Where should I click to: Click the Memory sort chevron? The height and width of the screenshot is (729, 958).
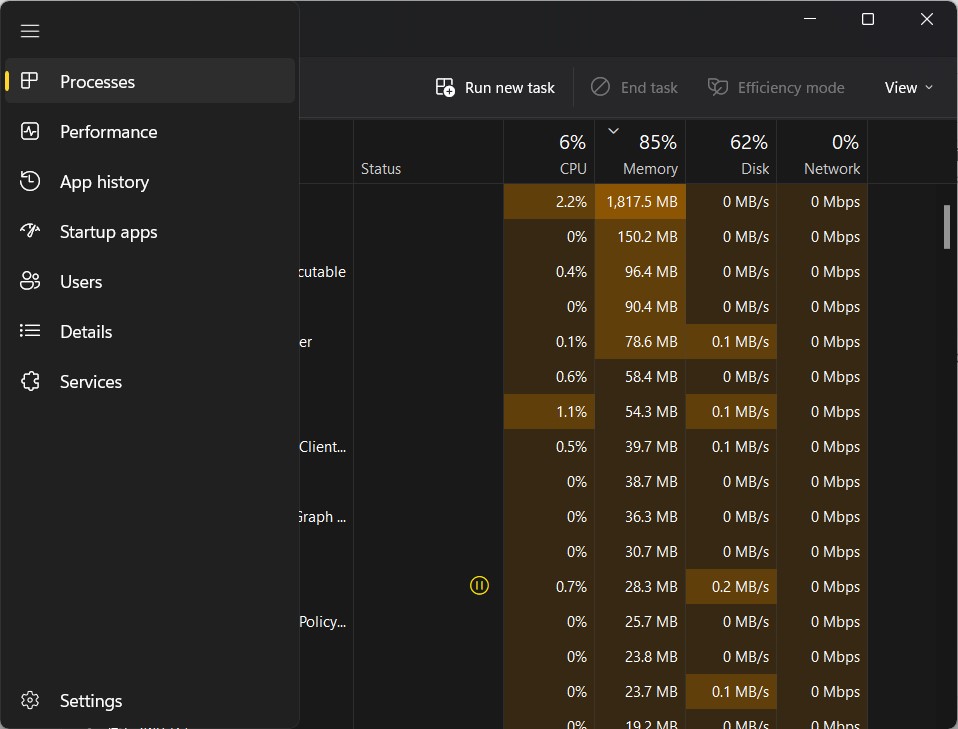[613, 130]
